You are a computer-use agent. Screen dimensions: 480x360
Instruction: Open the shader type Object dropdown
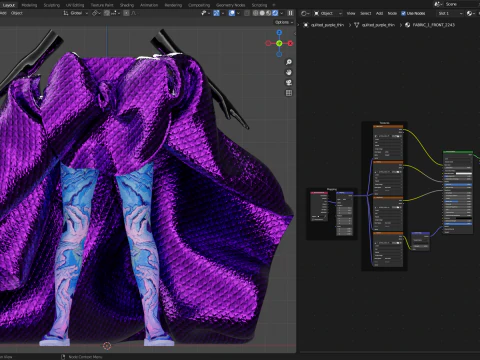click(x=328, y=13)
